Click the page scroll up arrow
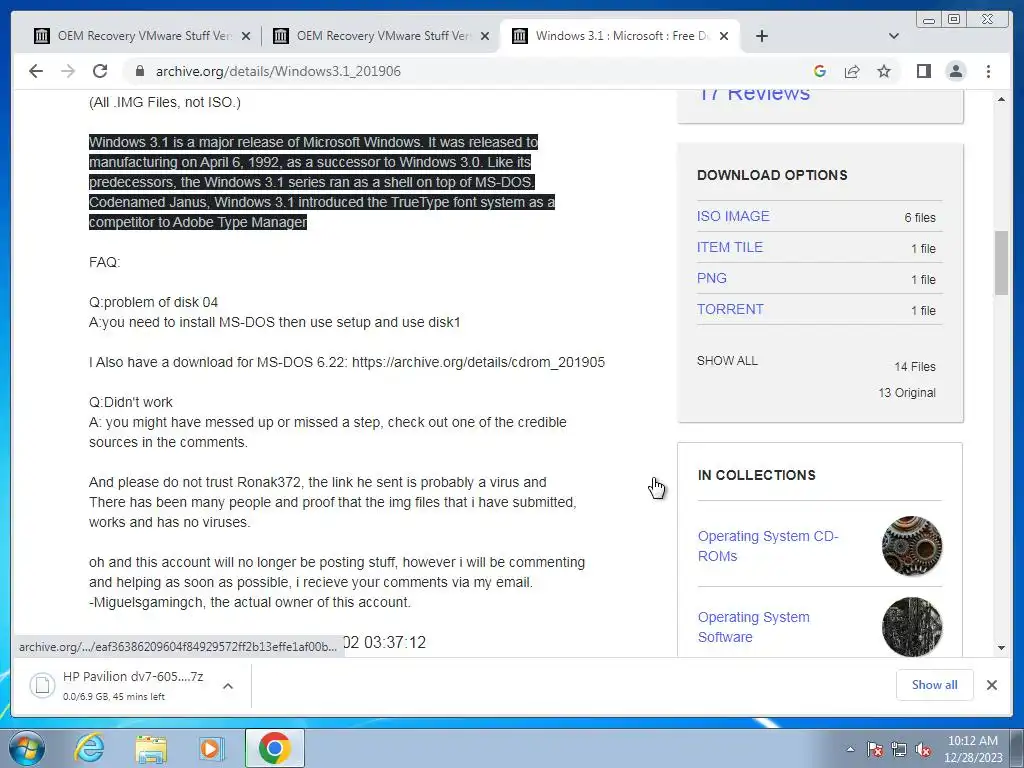The width and height of the screenshot is (1024, 768). click(x=1001, y=99)
